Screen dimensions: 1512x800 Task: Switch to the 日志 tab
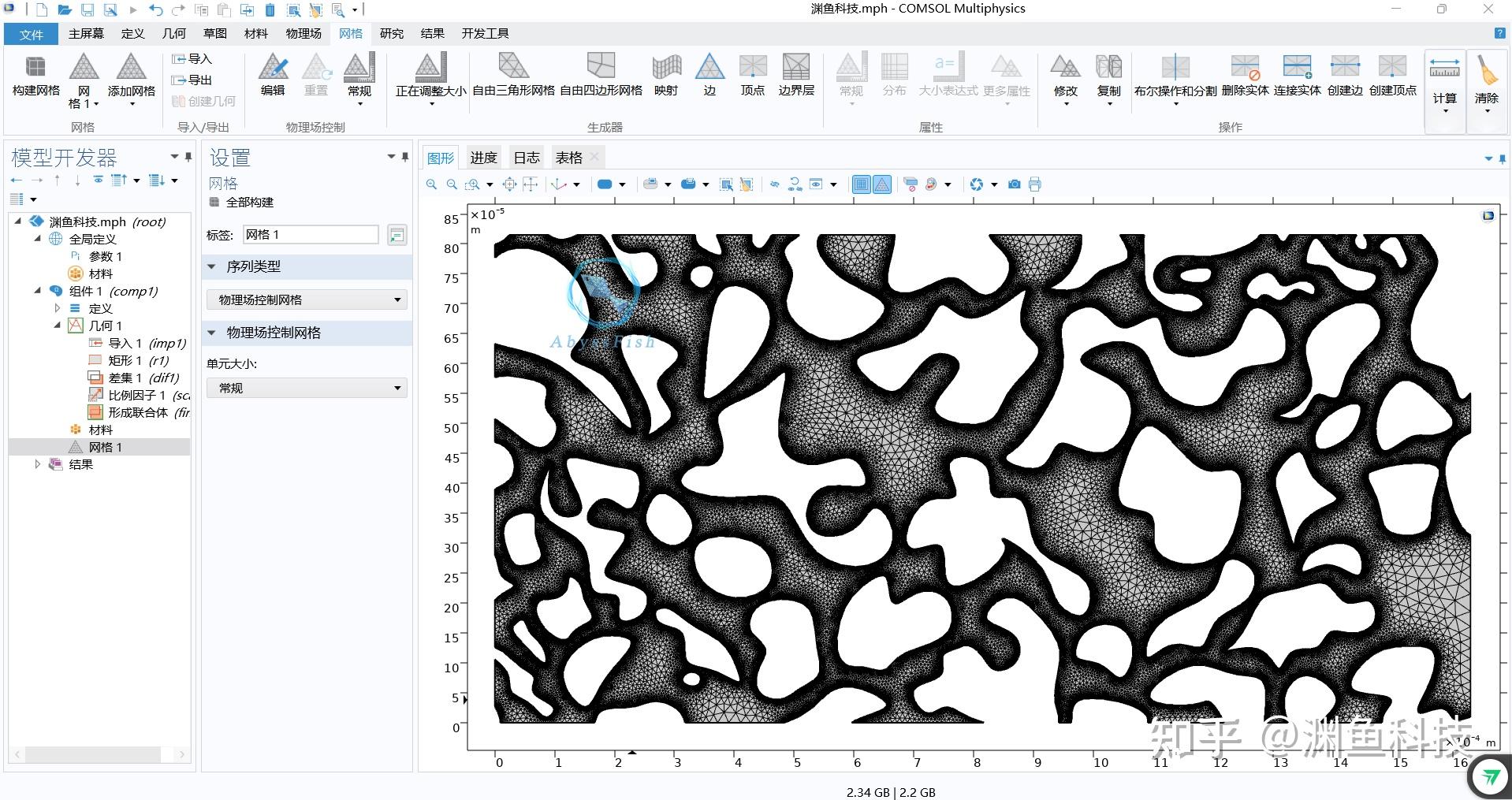(526, 158)
